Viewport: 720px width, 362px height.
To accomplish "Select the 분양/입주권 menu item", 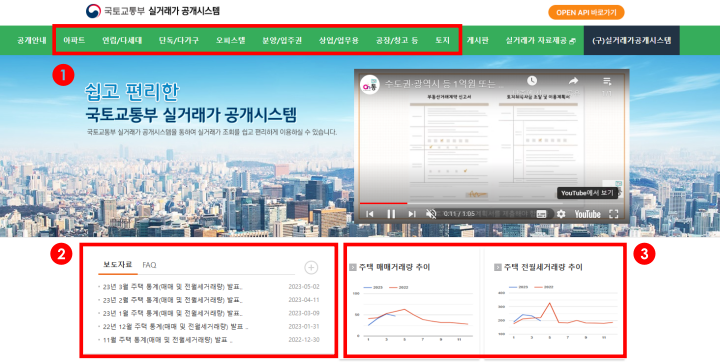I will coord(282,40).
